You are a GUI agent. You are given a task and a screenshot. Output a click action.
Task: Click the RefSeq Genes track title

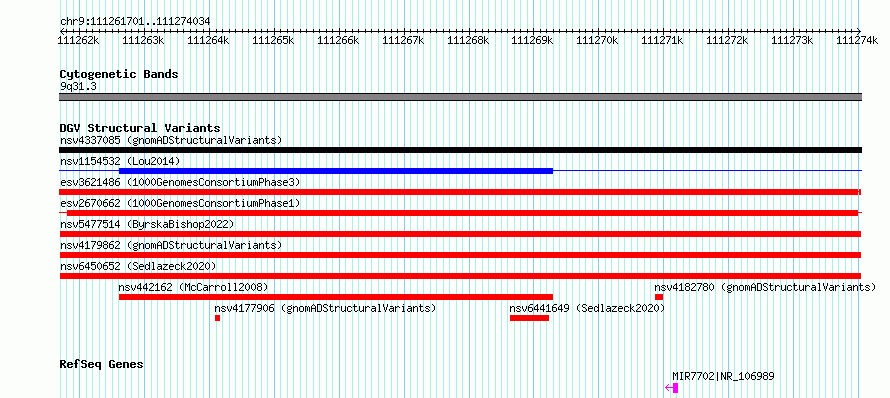pyautogui.click(x=101, y=364)
